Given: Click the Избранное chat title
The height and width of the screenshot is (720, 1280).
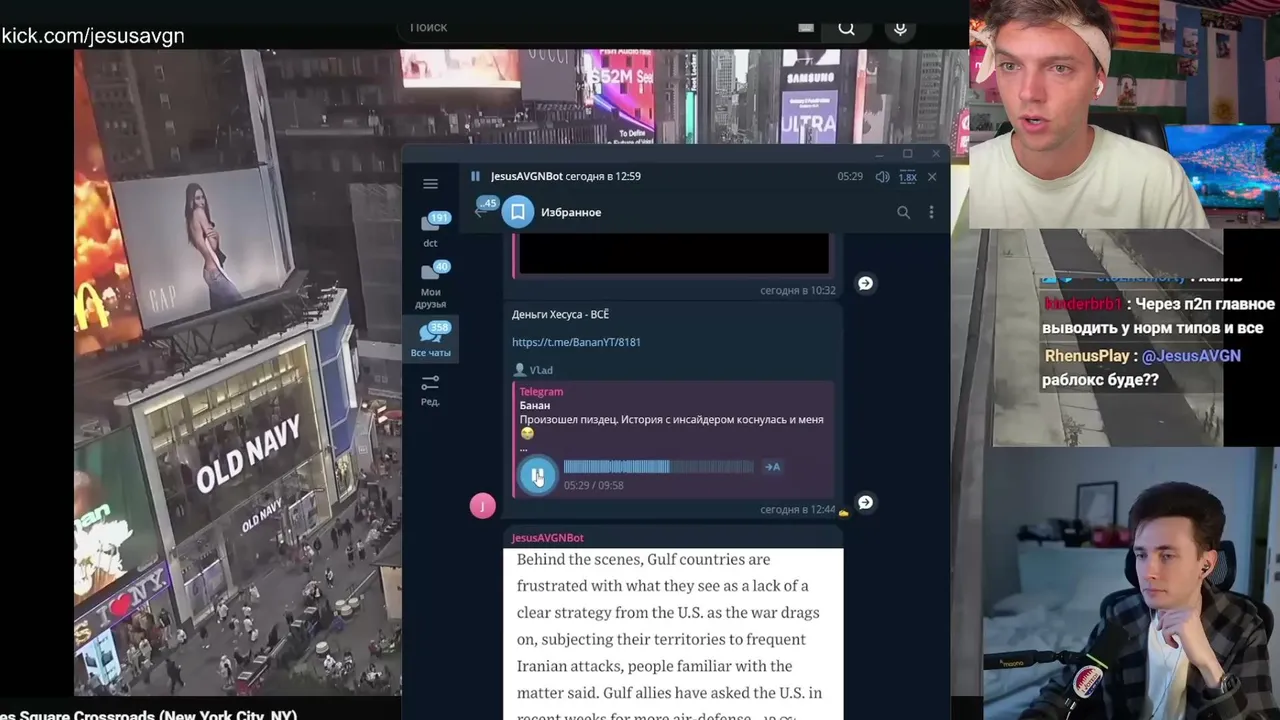Looking at the screenshot, I should [571, 212].
